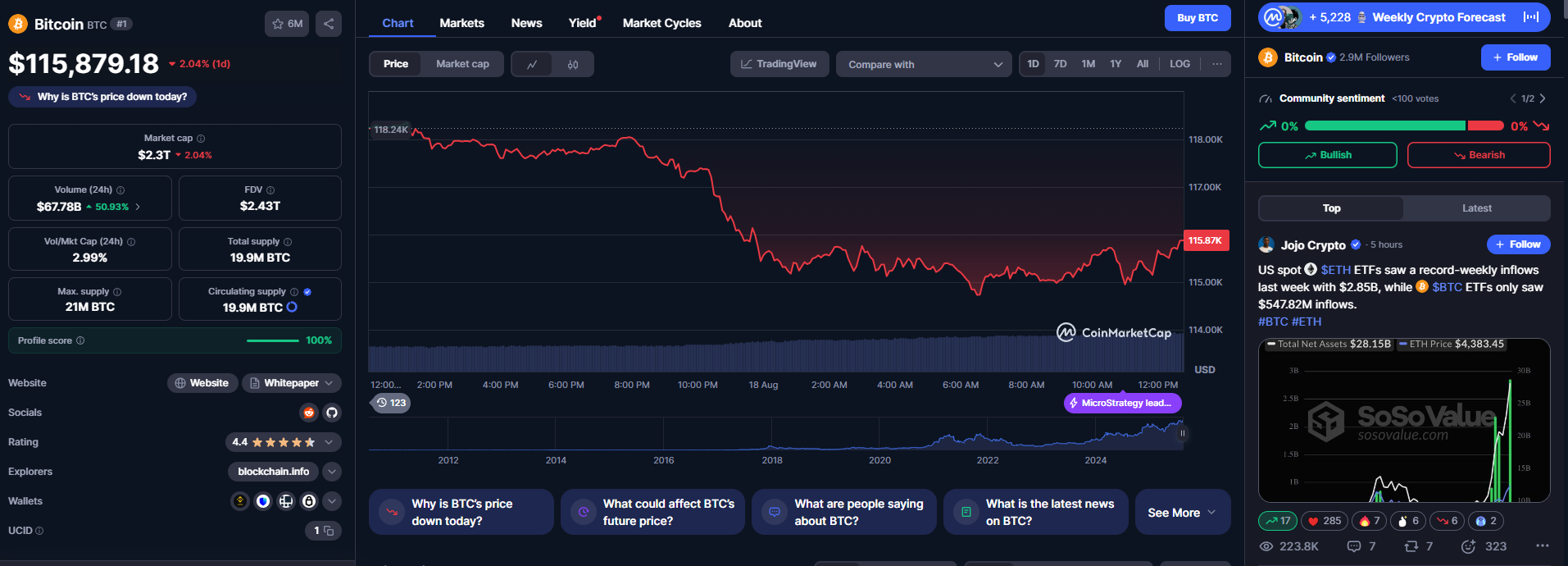This screenshot has height=566, width=1568.
Task: Follow Jojo Crypto
Action: point(1519,244)
